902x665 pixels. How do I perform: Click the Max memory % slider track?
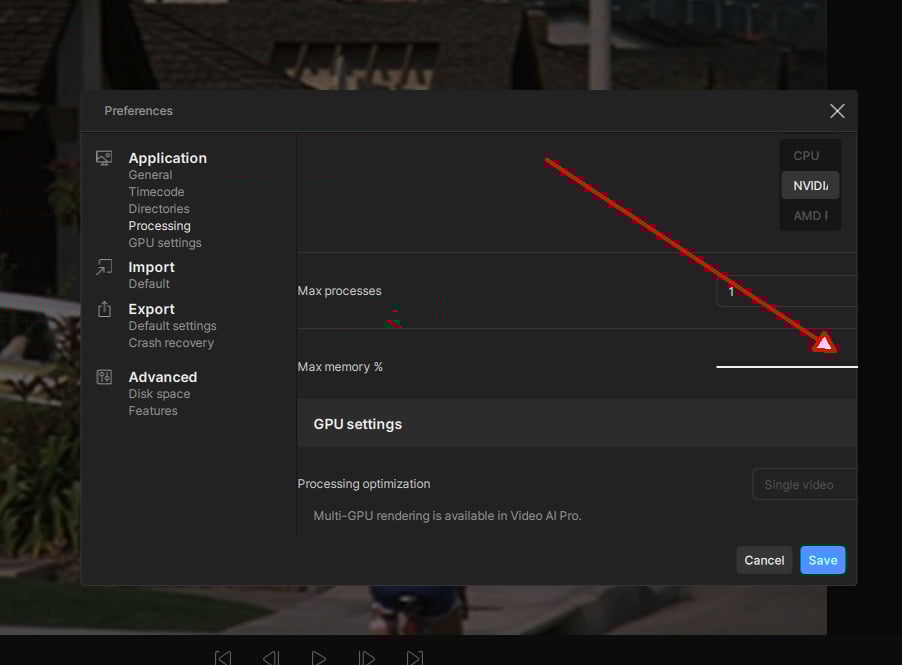pyautogui.click(x=786, y=367)
